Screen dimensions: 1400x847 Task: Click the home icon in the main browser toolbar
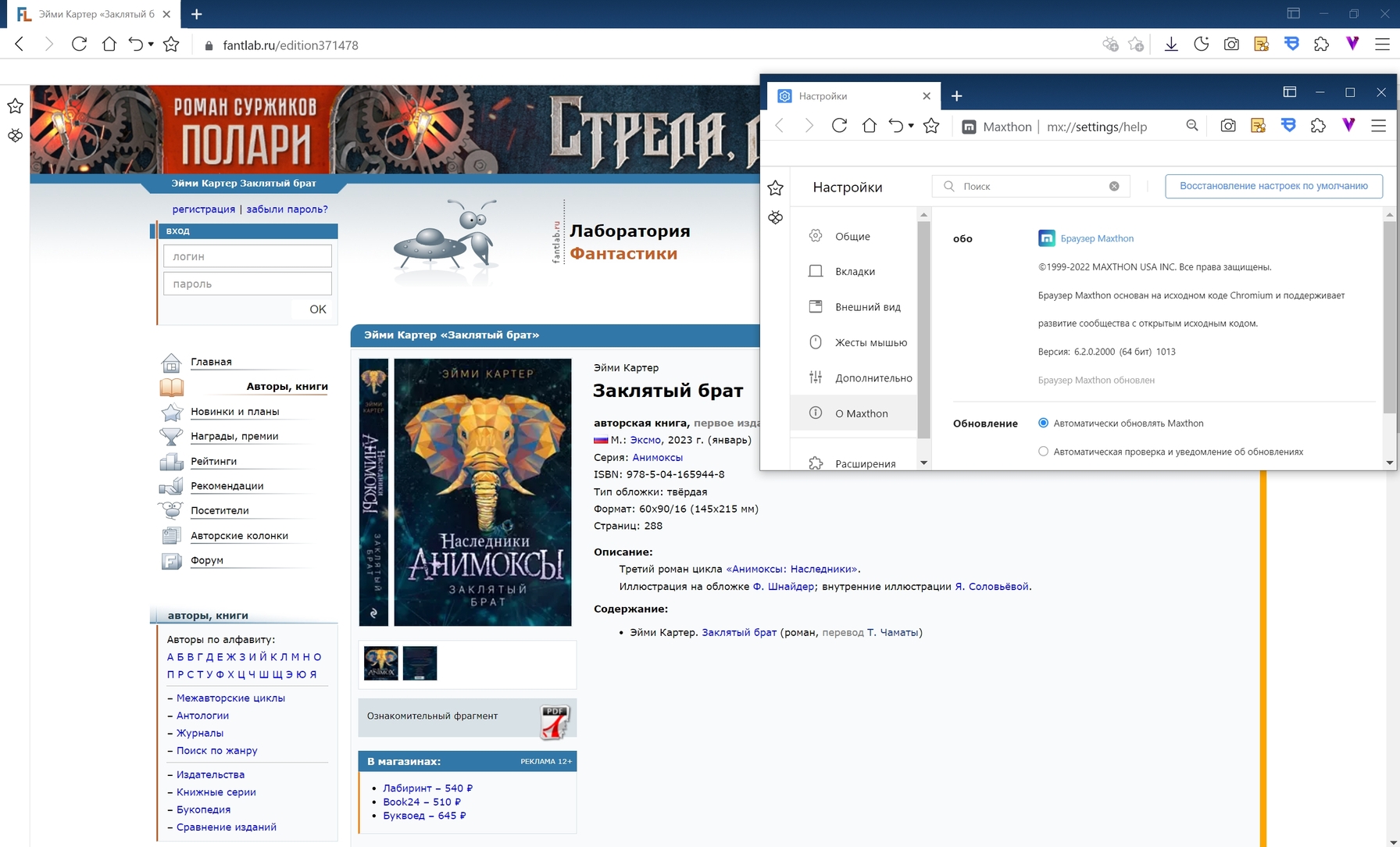pos(109,45)
